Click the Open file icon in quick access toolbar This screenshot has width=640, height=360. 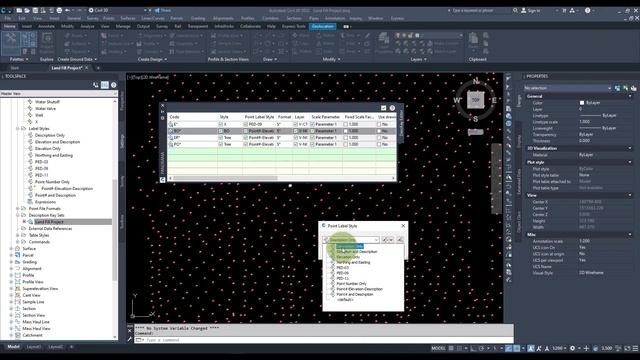click(27, 10)
